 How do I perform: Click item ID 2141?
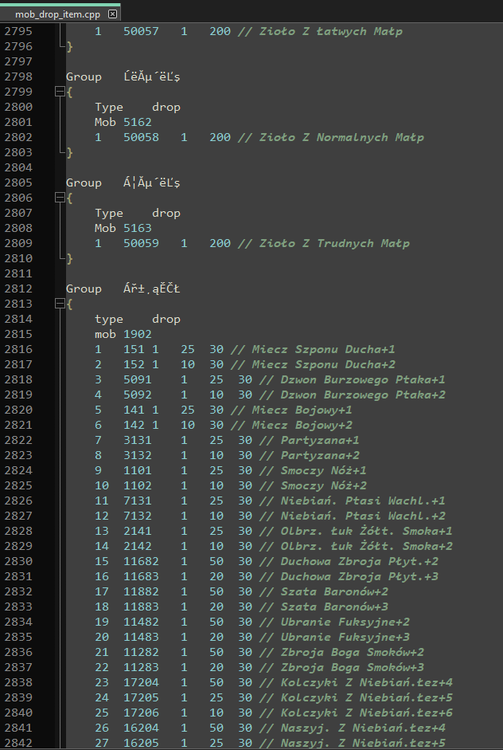pos(137,531)
